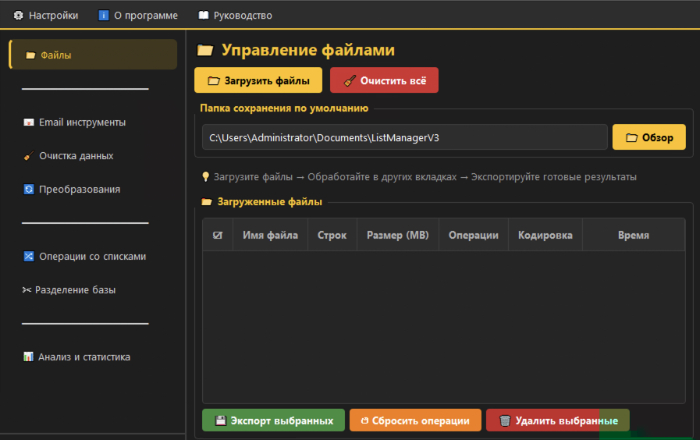Open Операции со списками section
Screen dimensions: 700x440
tap(92, 256)
